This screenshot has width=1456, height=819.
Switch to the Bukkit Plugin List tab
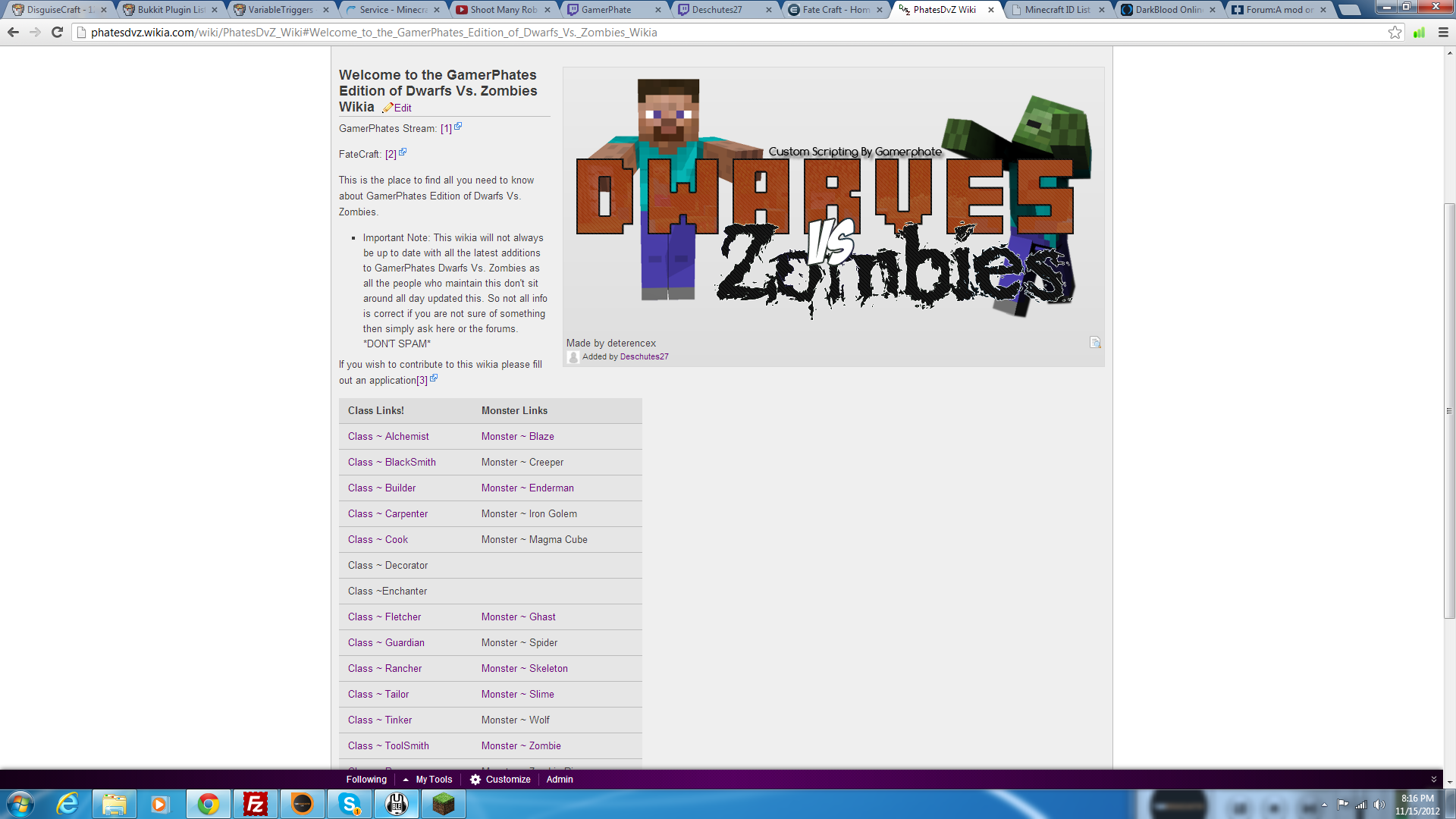point(171,10)
